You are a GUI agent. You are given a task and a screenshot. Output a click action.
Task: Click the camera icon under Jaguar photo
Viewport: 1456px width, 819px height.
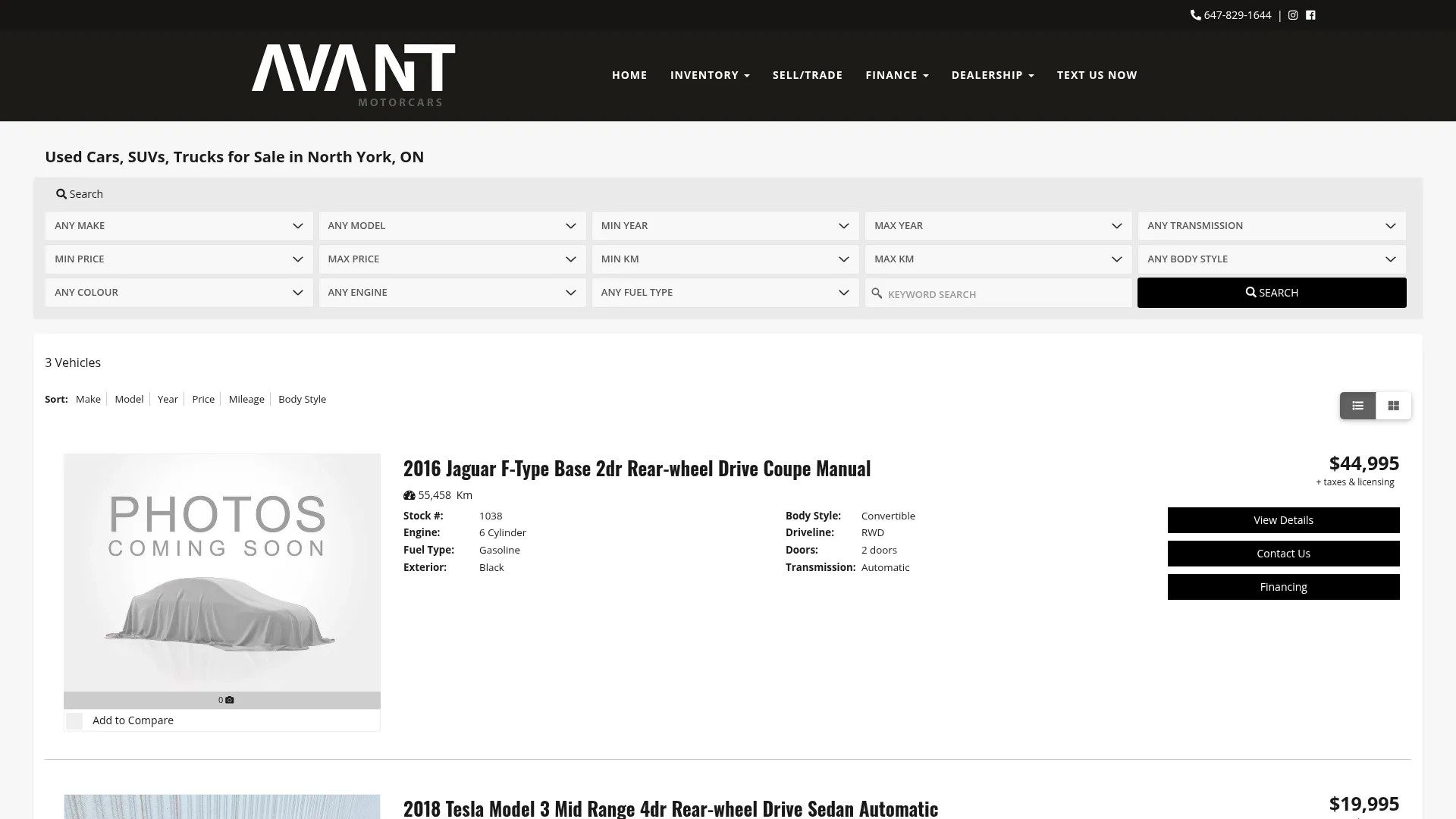coord(230,700)
